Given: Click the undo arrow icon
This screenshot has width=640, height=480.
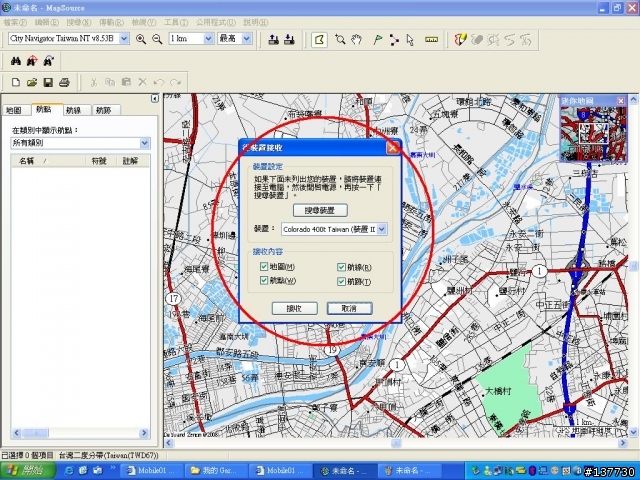Looking at the screenshot, I should [x=159, y=82].
